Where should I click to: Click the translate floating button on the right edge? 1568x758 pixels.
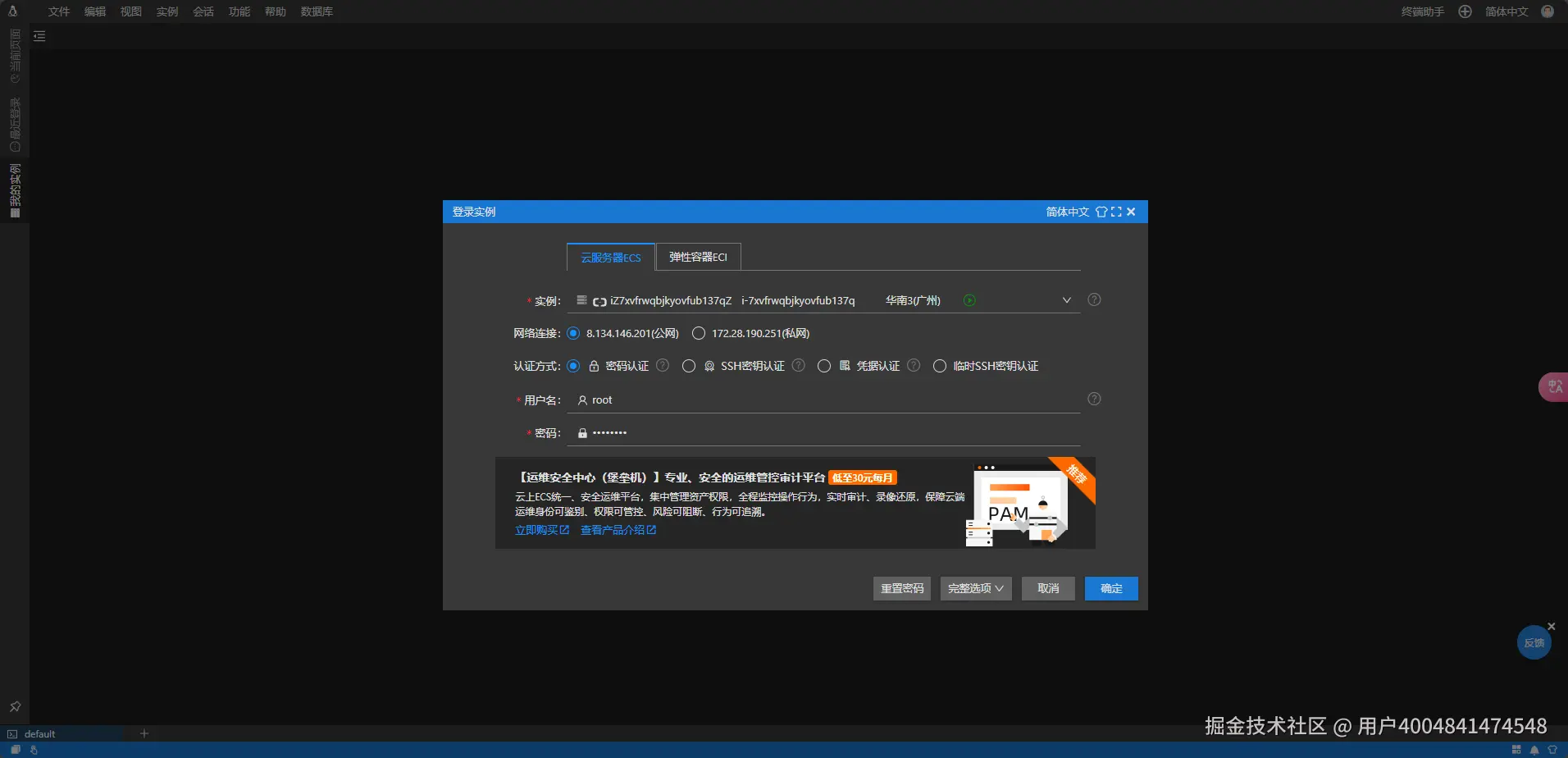click(1556, 386)
